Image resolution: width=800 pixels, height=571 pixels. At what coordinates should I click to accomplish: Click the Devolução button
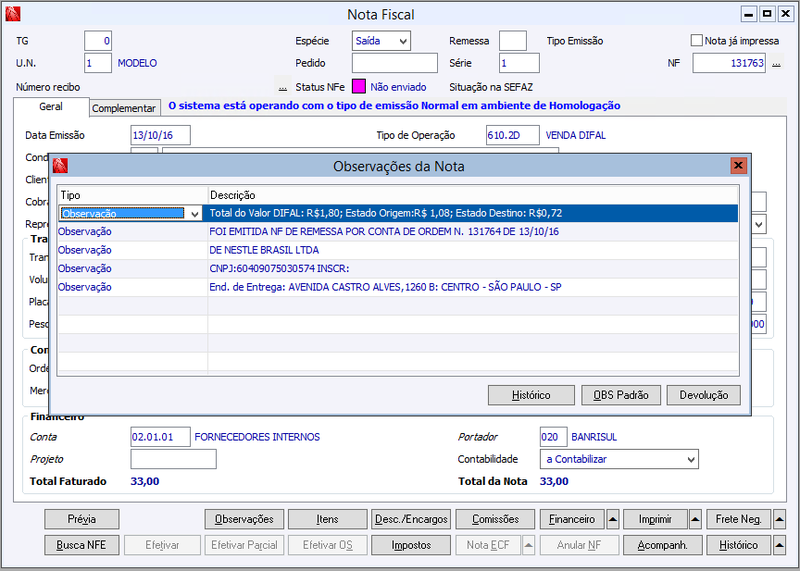click(x=704, y=395)
